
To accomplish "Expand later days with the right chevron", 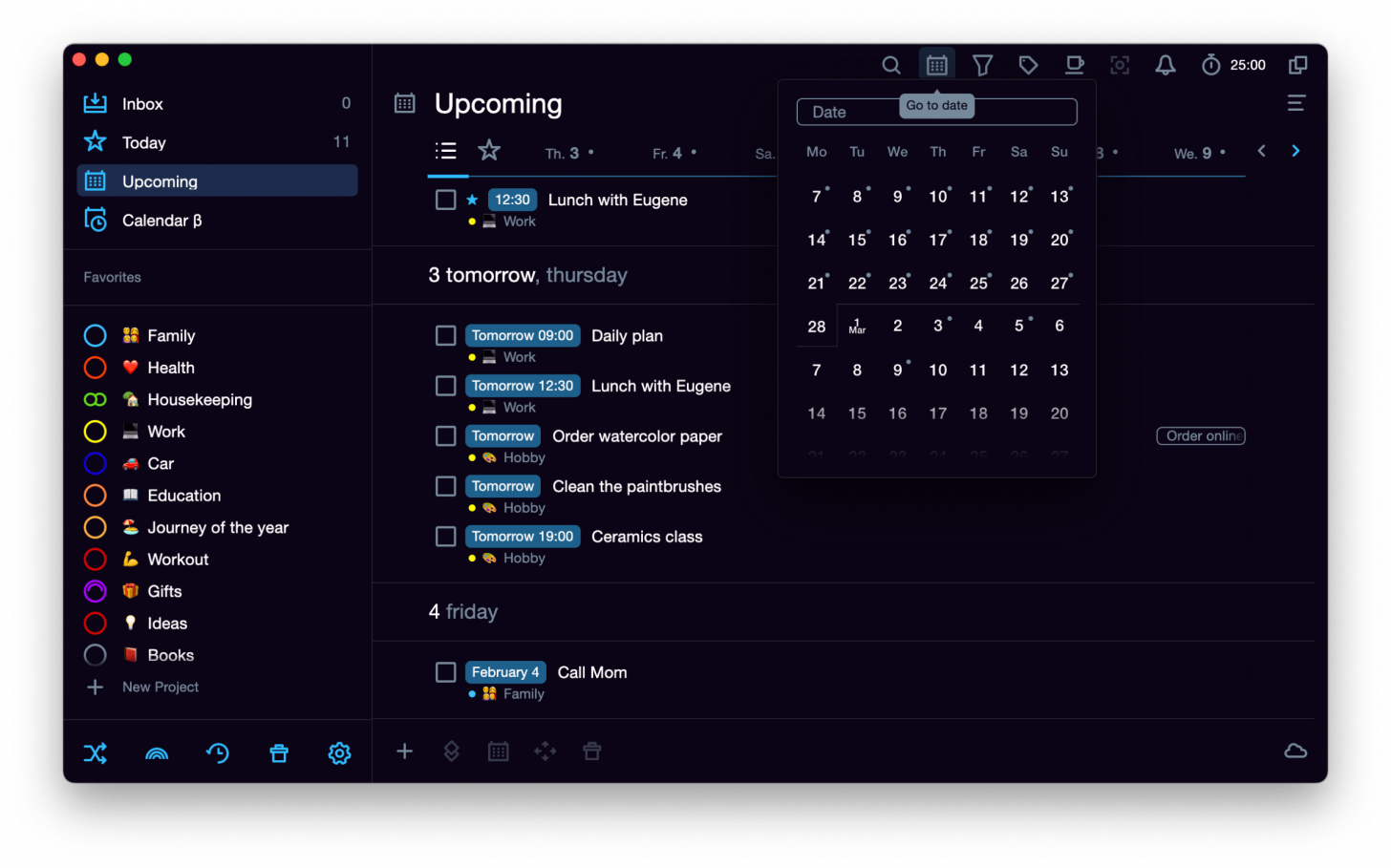I will (x=1295, y=150).
